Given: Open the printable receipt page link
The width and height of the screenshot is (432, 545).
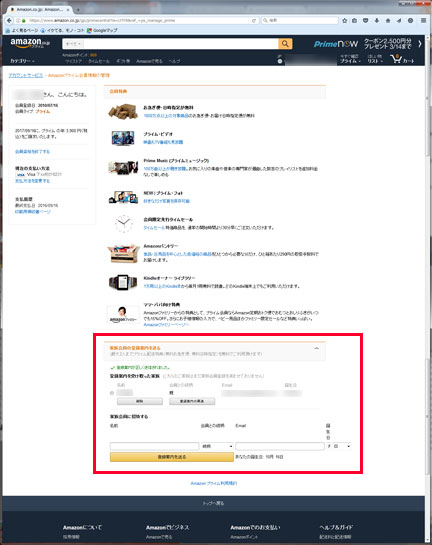Looking at the screenshot, I should [33, 211].
